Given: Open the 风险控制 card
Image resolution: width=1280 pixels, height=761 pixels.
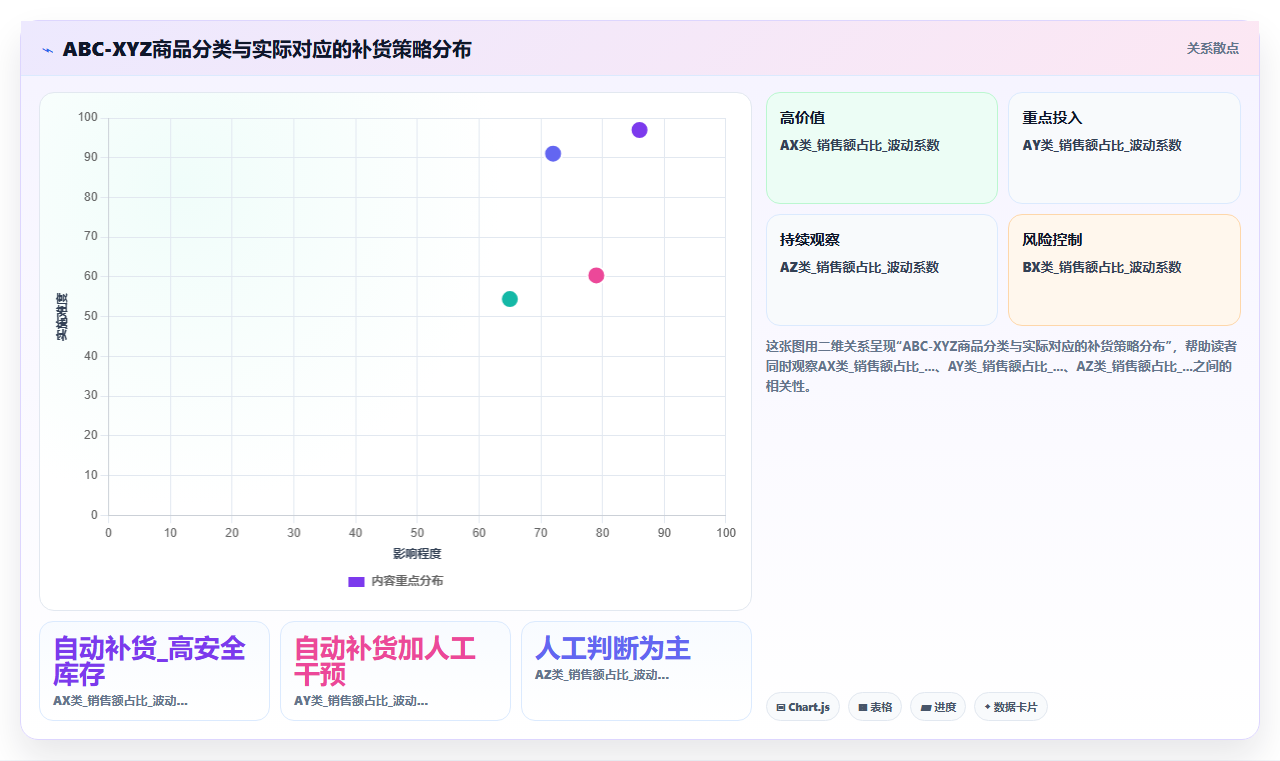Looking at the screenshot, I should pos(1124,270).
